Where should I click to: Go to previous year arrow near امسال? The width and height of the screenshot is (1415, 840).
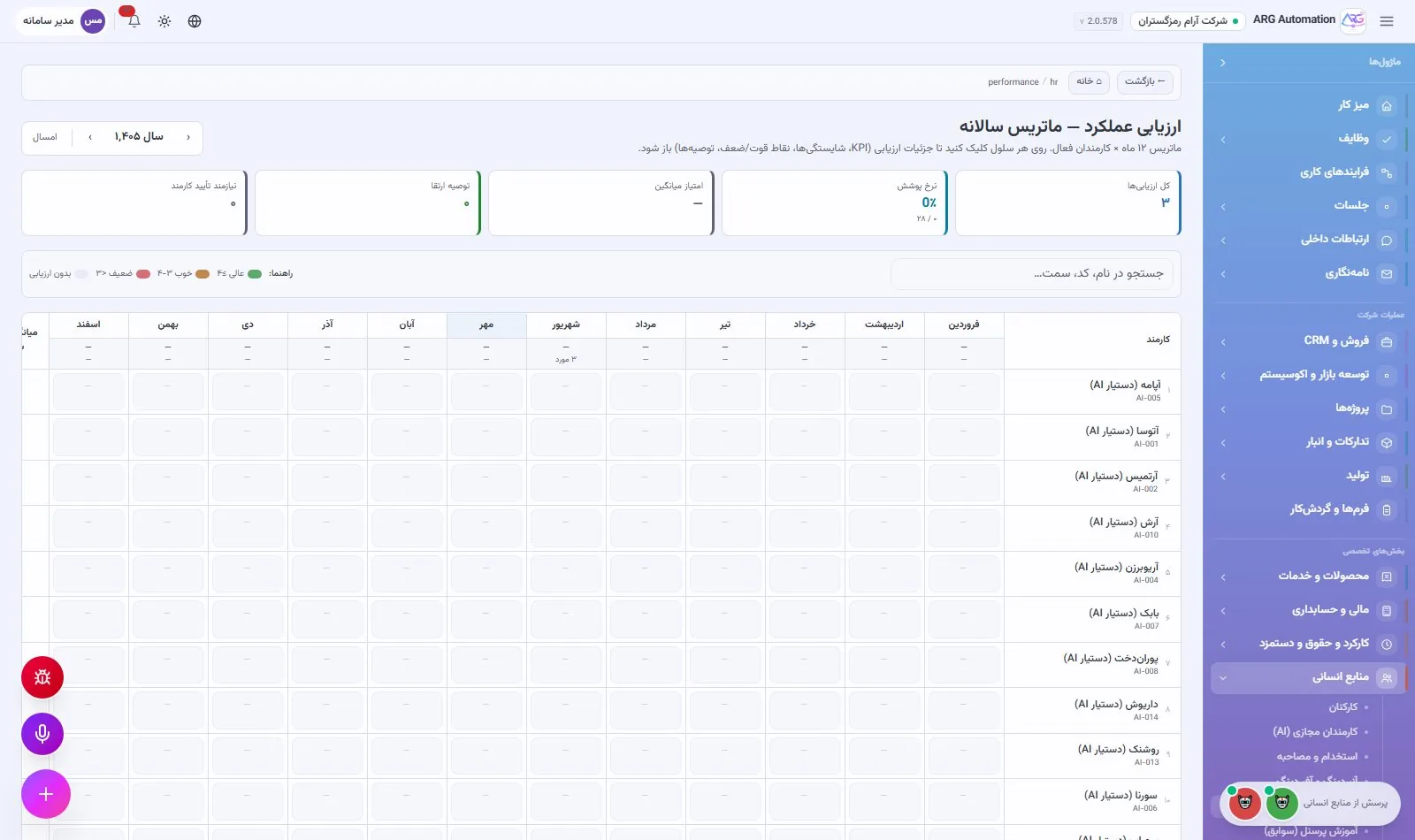coord(188,137)
